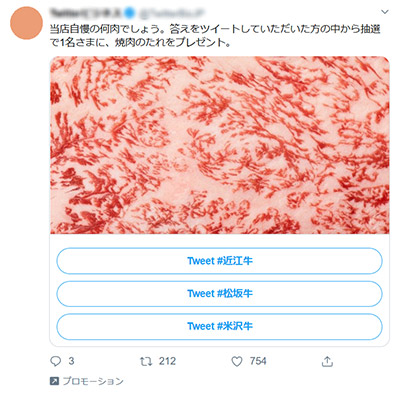
Task: Click the promotion arrow badge icon
Action: 54,381
